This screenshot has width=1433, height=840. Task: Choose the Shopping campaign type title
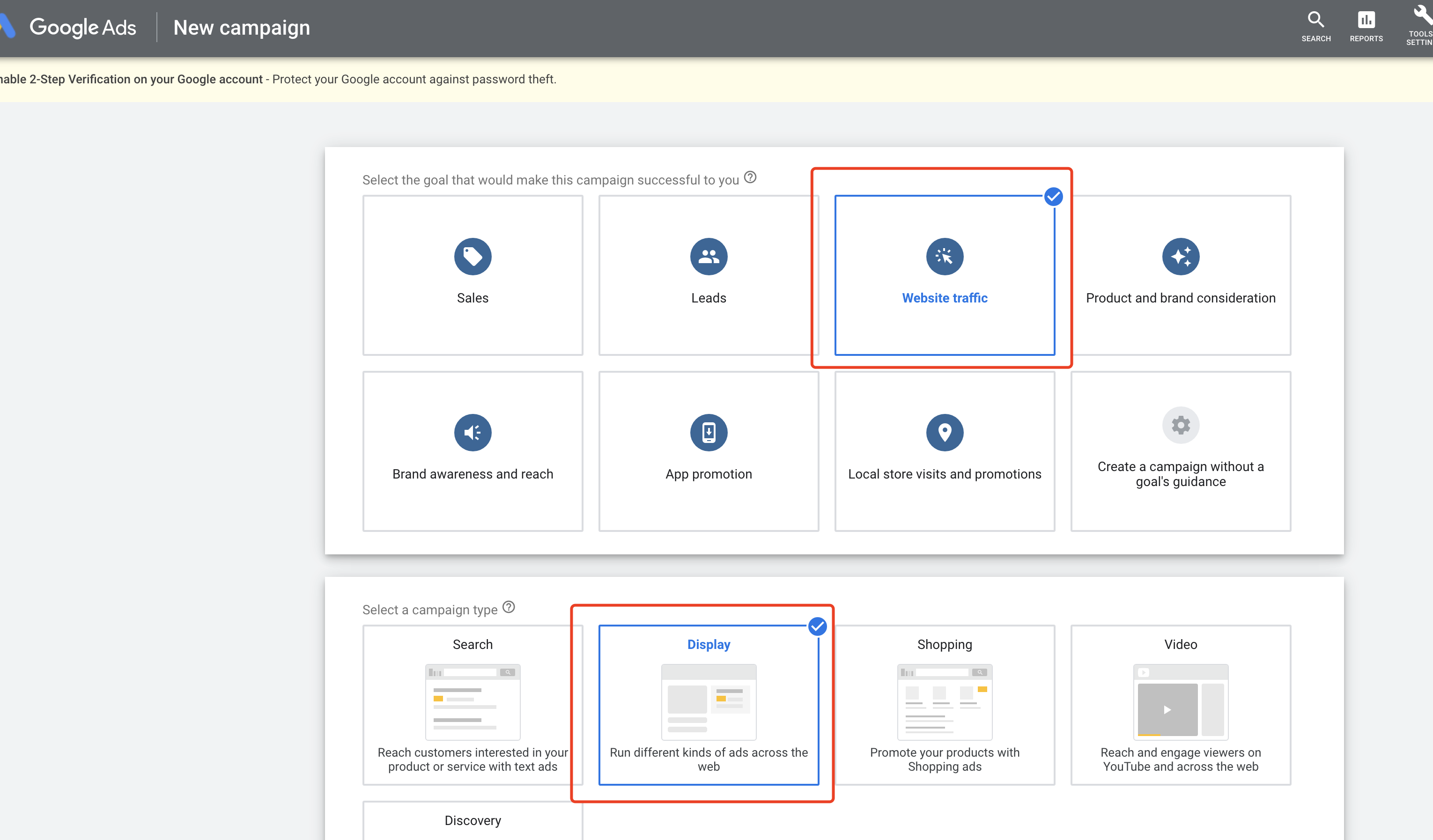(x=945, y=645)
